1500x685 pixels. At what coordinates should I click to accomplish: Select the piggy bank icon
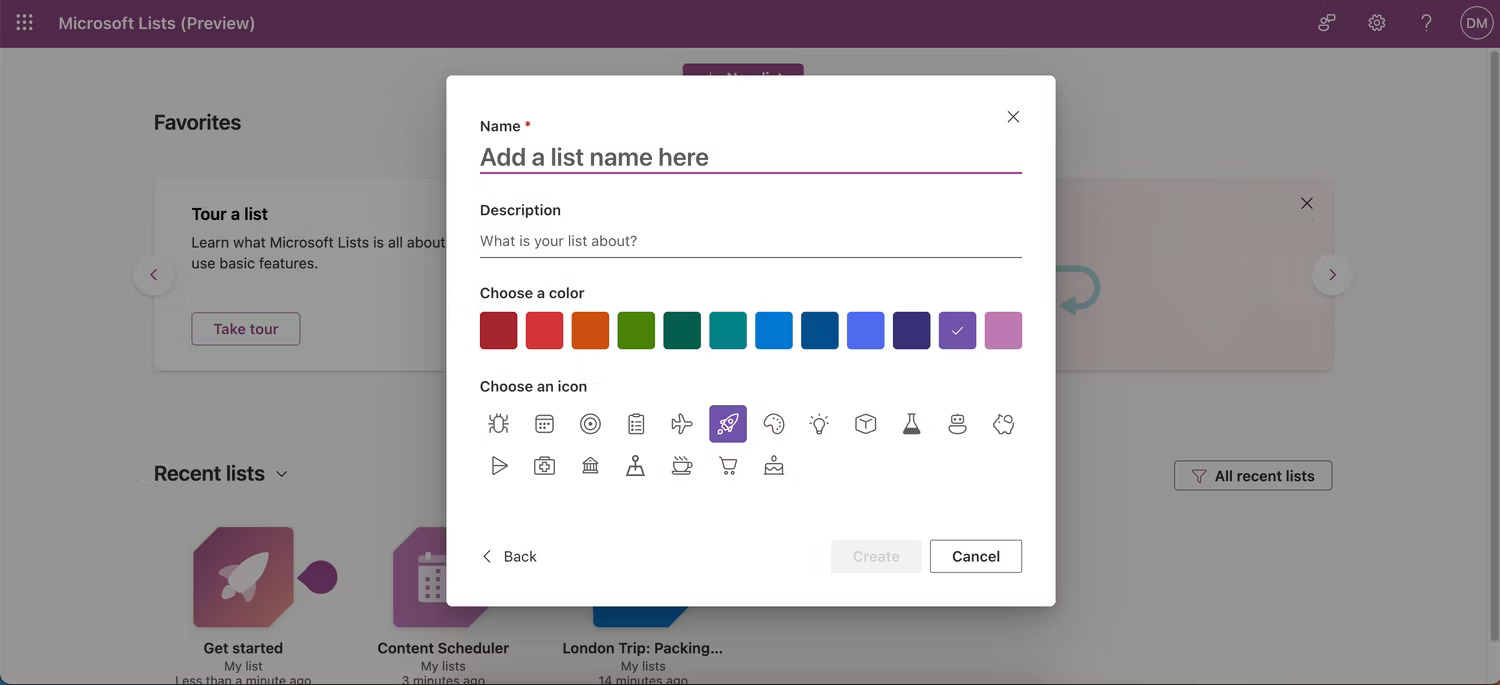coord(1004,424)
